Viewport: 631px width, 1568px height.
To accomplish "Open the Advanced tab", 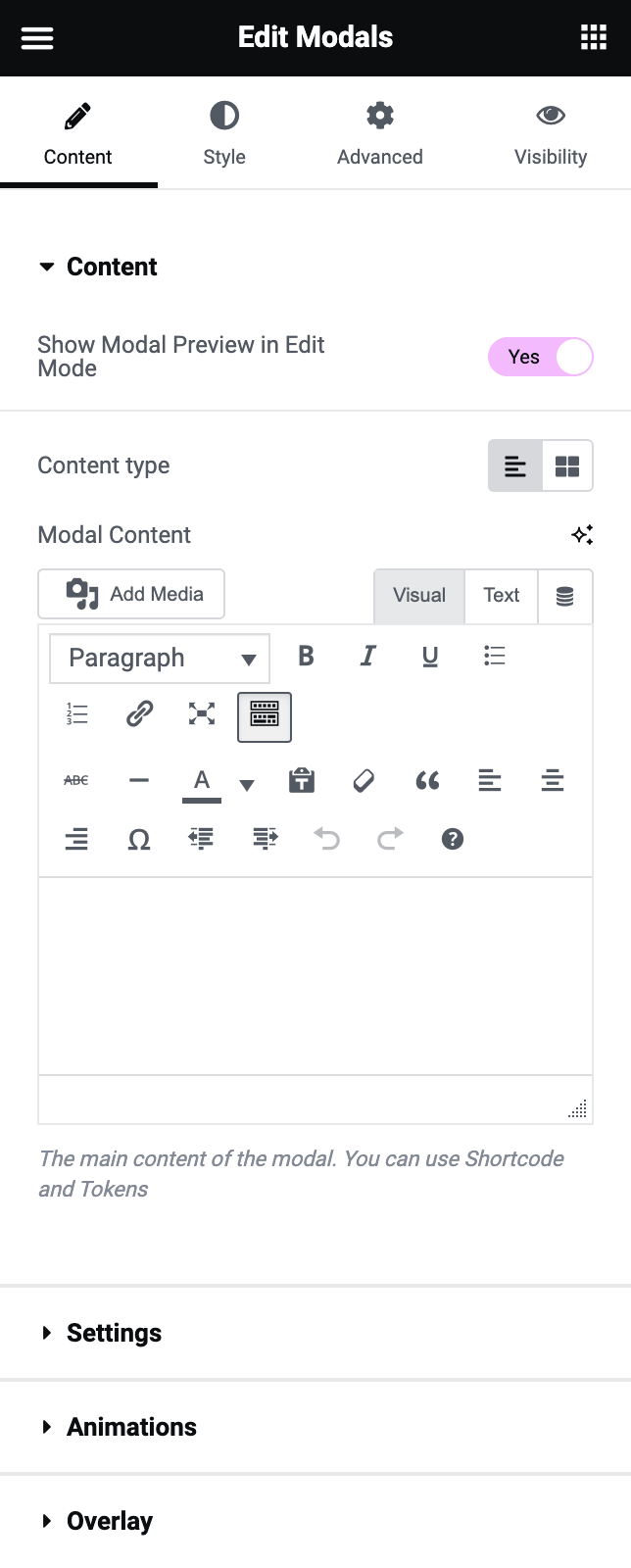I will 380,133.
